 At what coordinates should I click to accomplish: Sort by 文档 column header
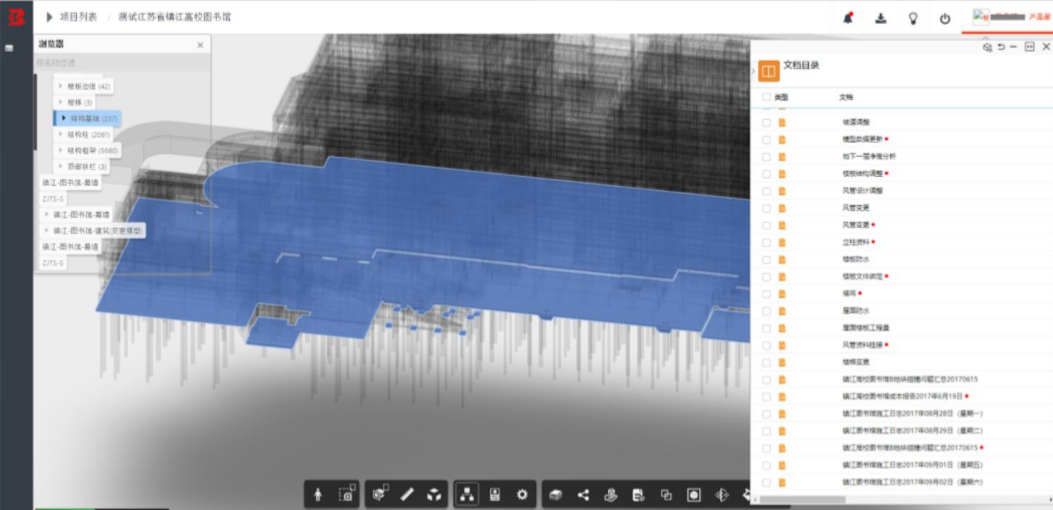pos(845,97)
